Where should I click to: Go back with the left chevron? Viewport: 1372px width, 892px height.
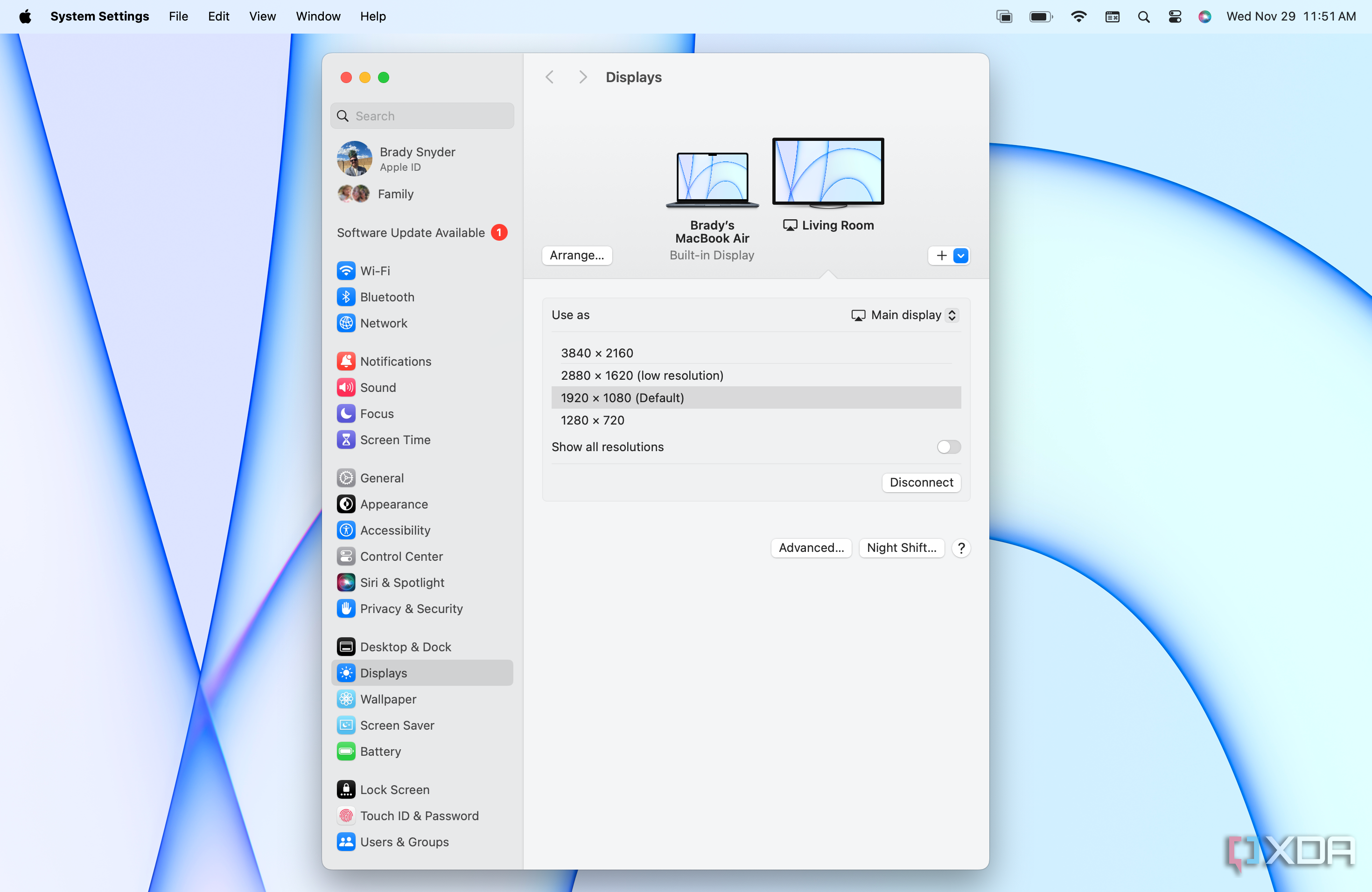pos(549,77)
